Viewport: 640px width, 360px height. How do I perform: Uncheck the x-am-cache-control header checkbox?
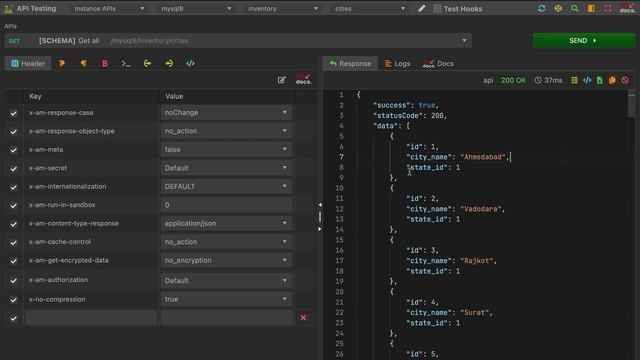tap(13, 242)
